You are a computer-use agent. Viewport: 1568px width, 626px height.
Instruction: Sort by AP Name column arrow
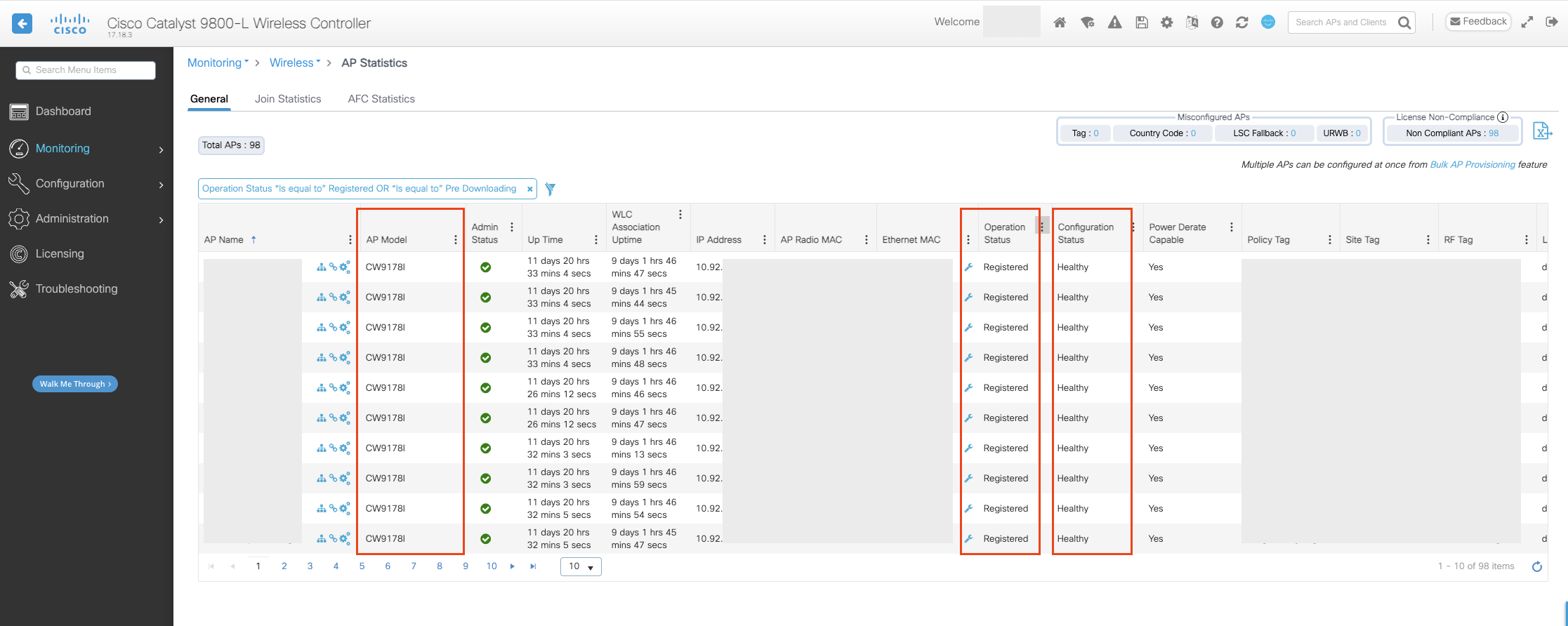[x=253, y=239]
